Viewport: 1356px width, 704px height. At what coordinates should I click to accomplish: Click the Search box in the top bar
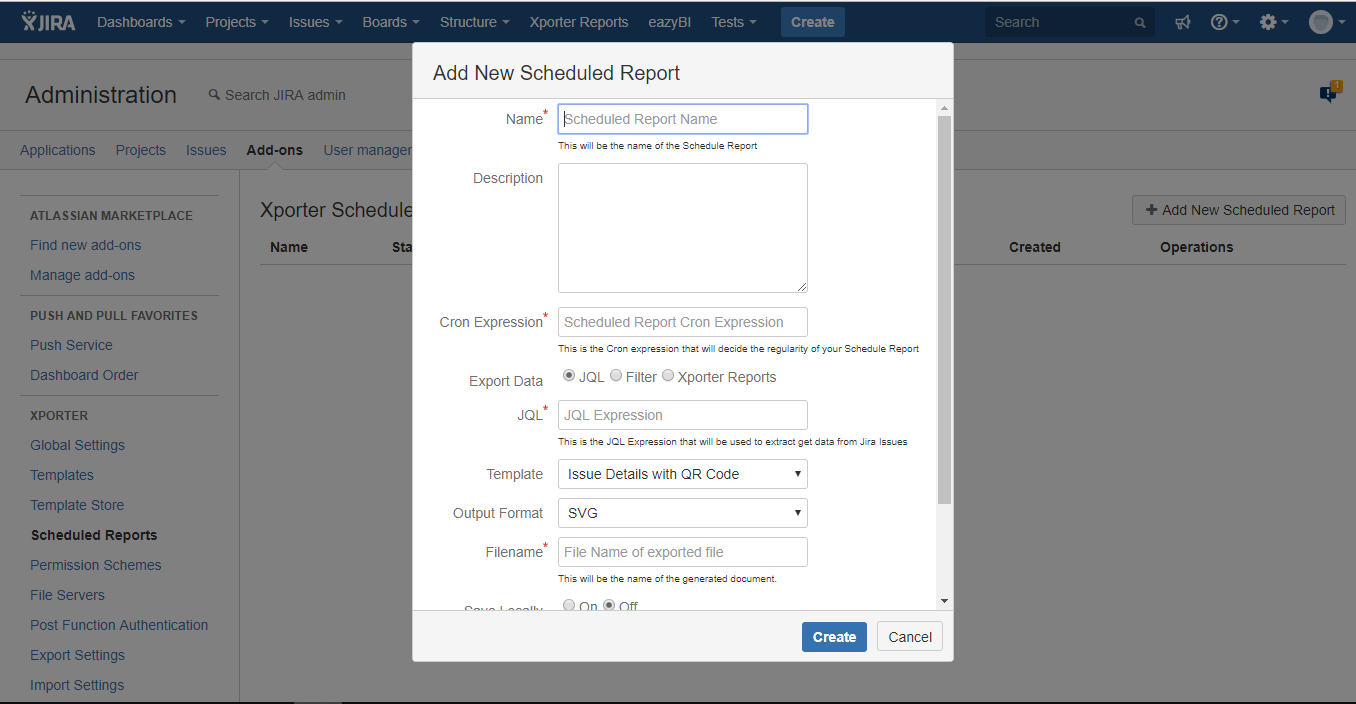(x=1069, y=22)
